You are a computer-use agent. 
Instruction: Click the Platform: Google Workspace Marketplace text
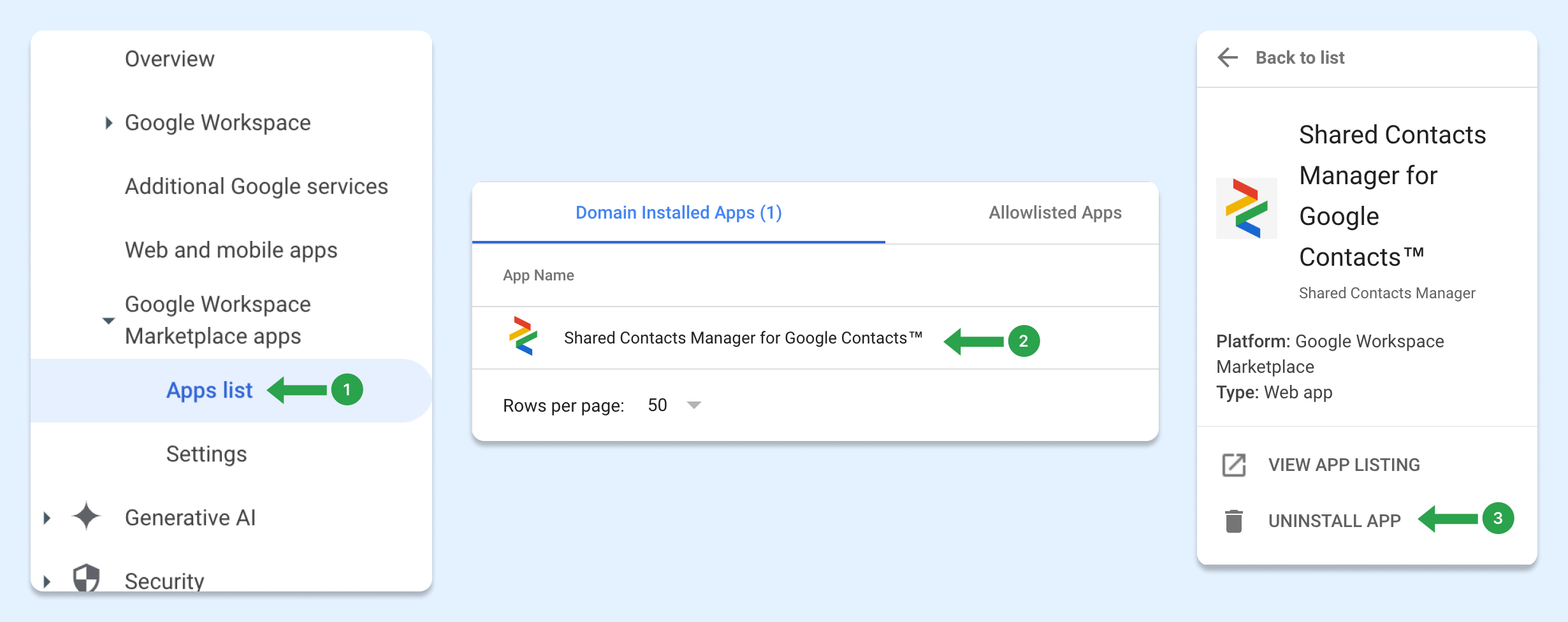pos(1330,354)
